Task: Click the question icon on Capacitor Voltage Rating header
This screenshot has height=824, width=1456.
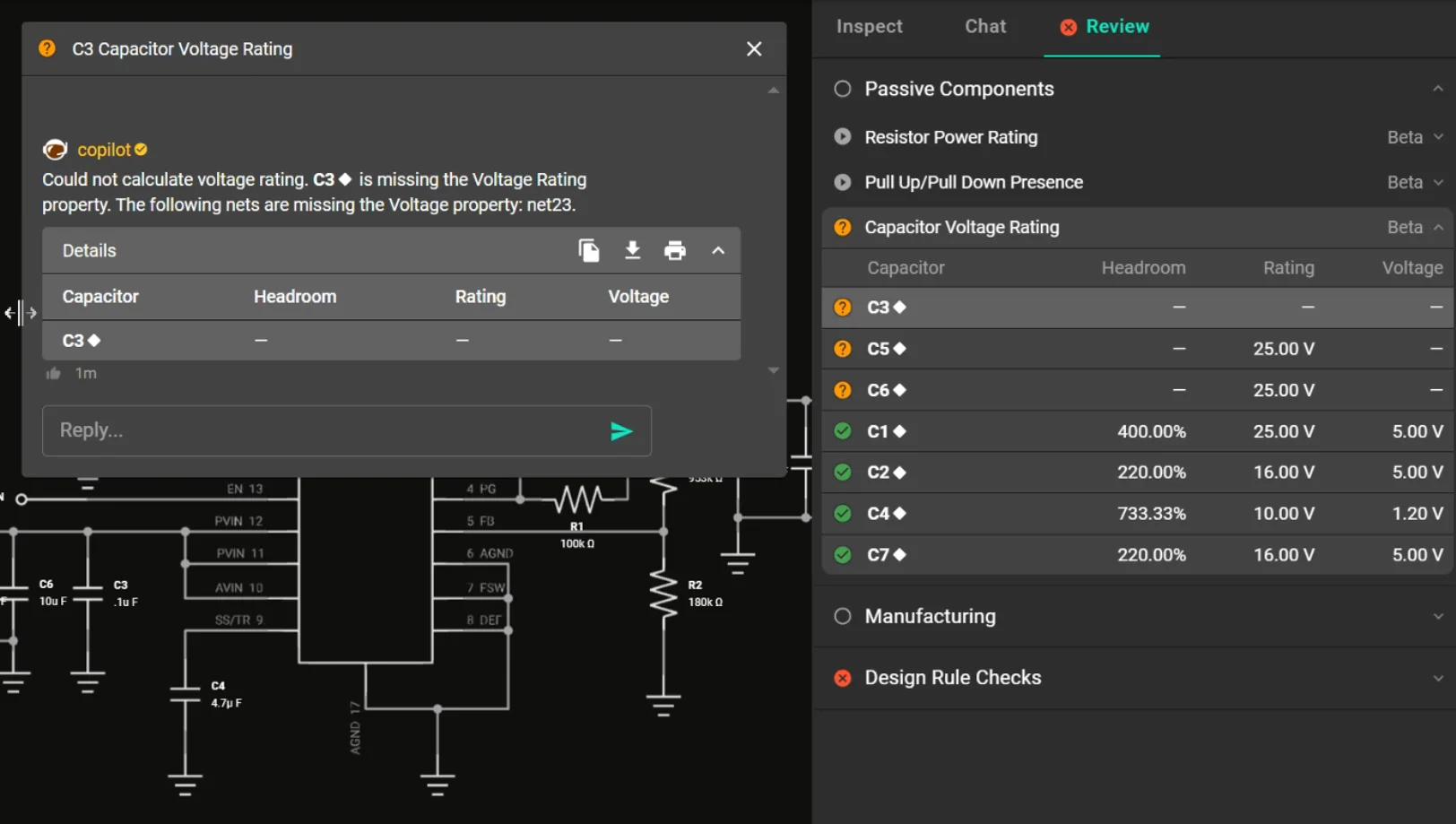Action: coord(842,227)
